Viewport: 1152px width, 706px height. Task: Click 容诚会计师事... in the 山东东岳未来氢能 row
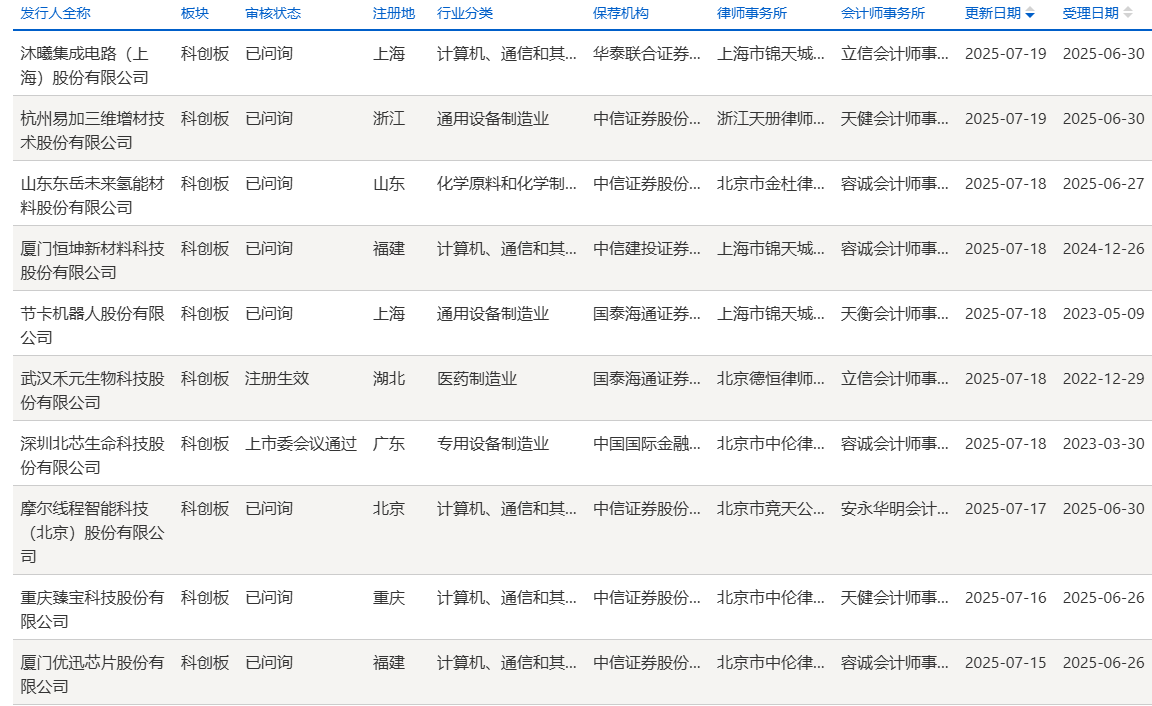click(894, 184)
